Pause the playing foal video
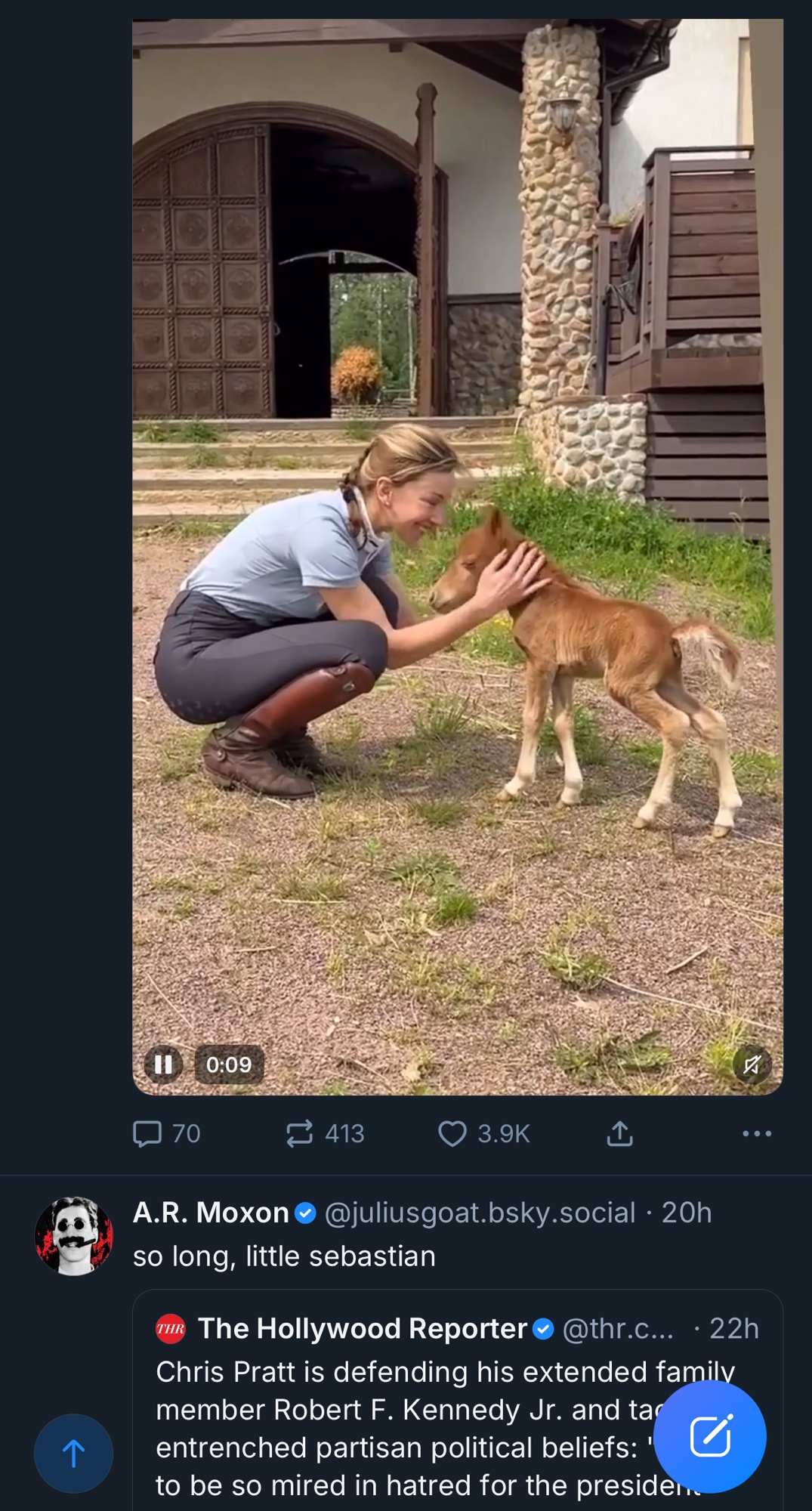Viewport: 812px width, 1511px height. coord(163,1064)
